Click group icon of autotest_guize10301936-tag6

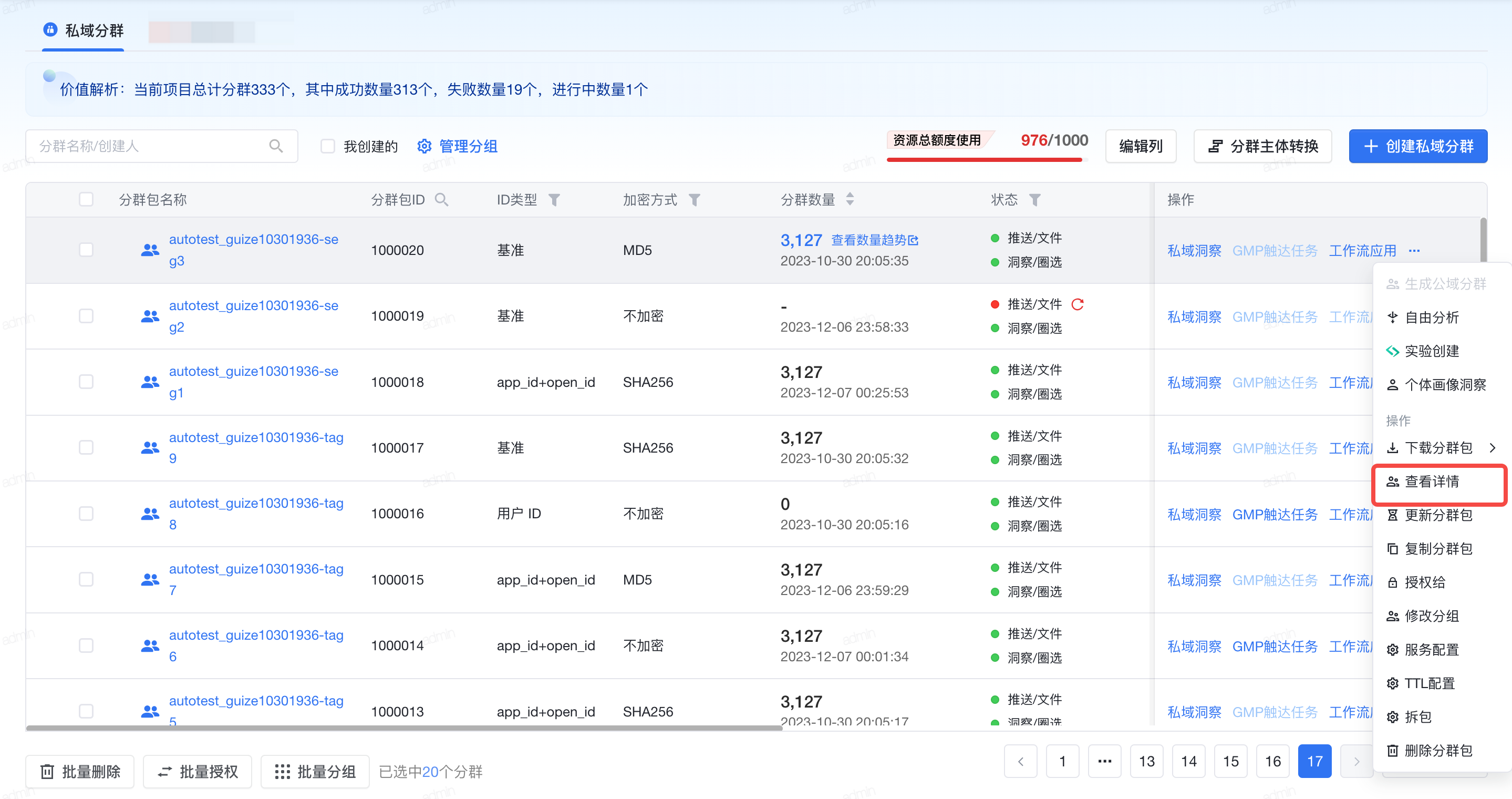[x=150, y=646]
